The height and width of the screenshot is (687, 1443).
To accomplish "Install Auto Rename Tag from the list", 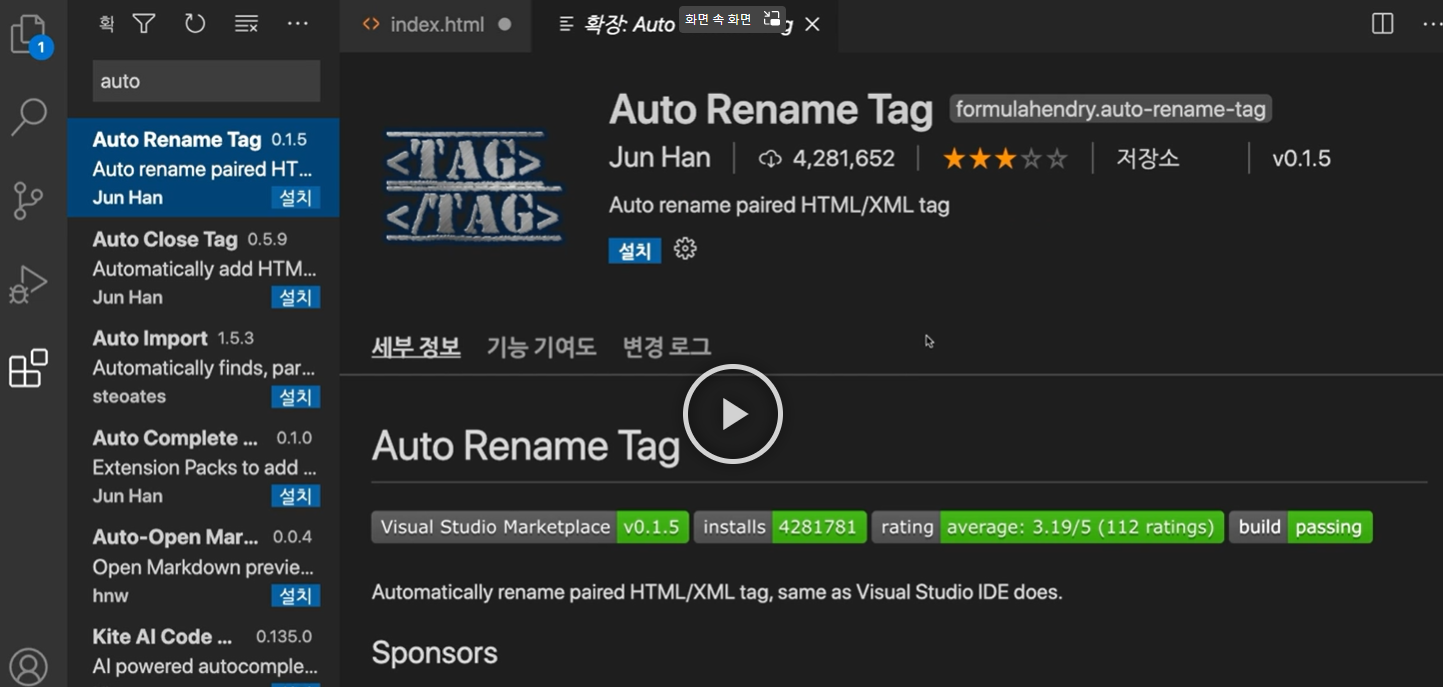I will (x=296, y=198).
